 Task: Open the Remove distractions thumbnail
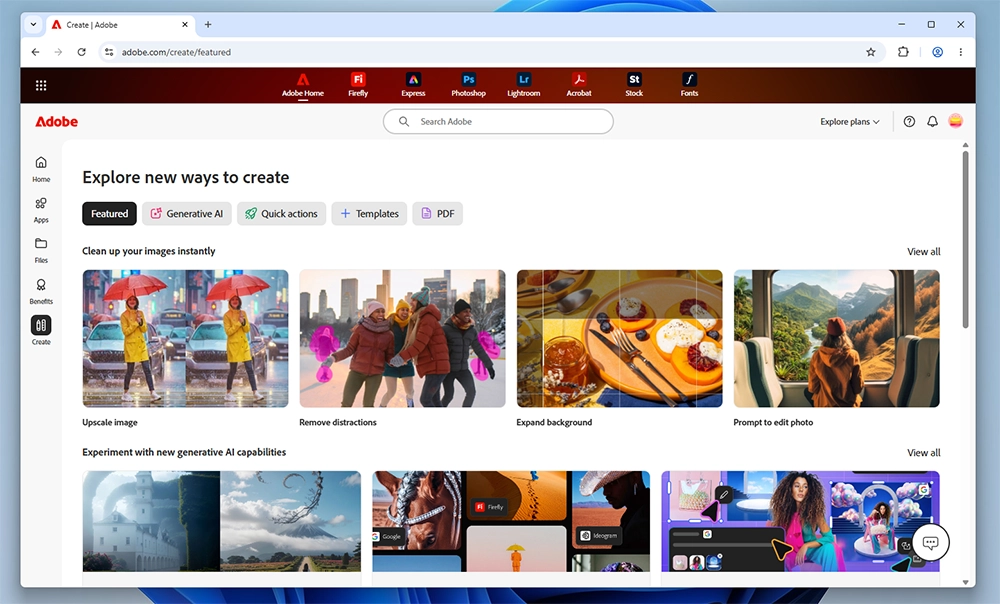point(402,338)
